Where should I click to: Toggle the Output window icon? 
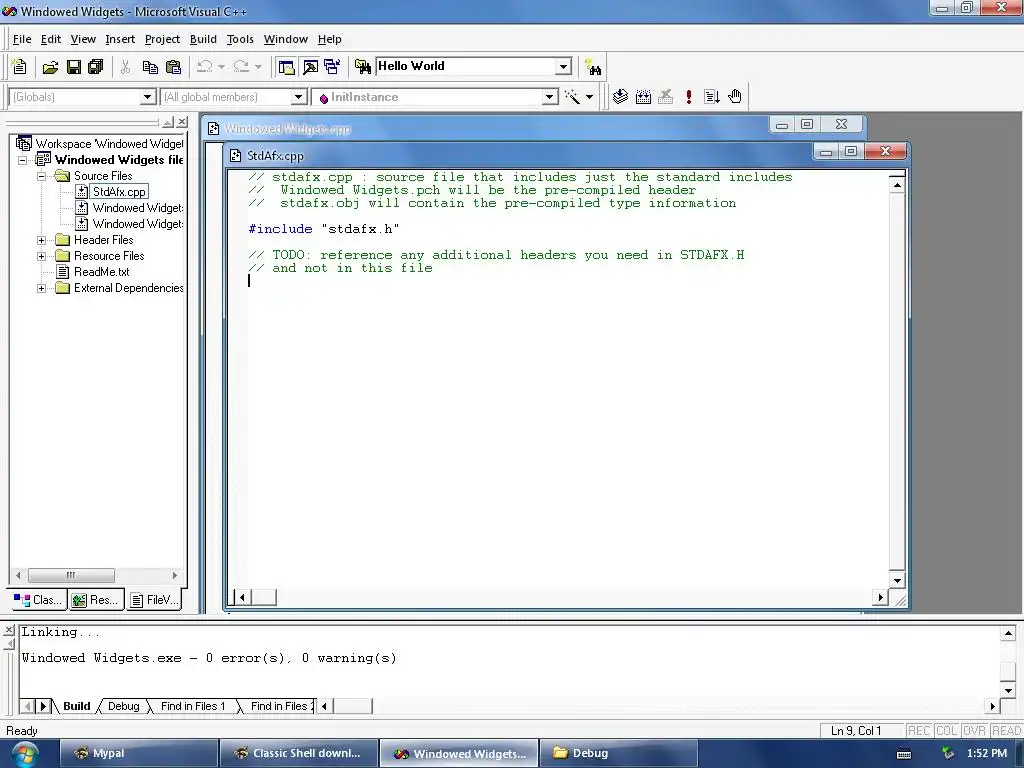point(310,67)
